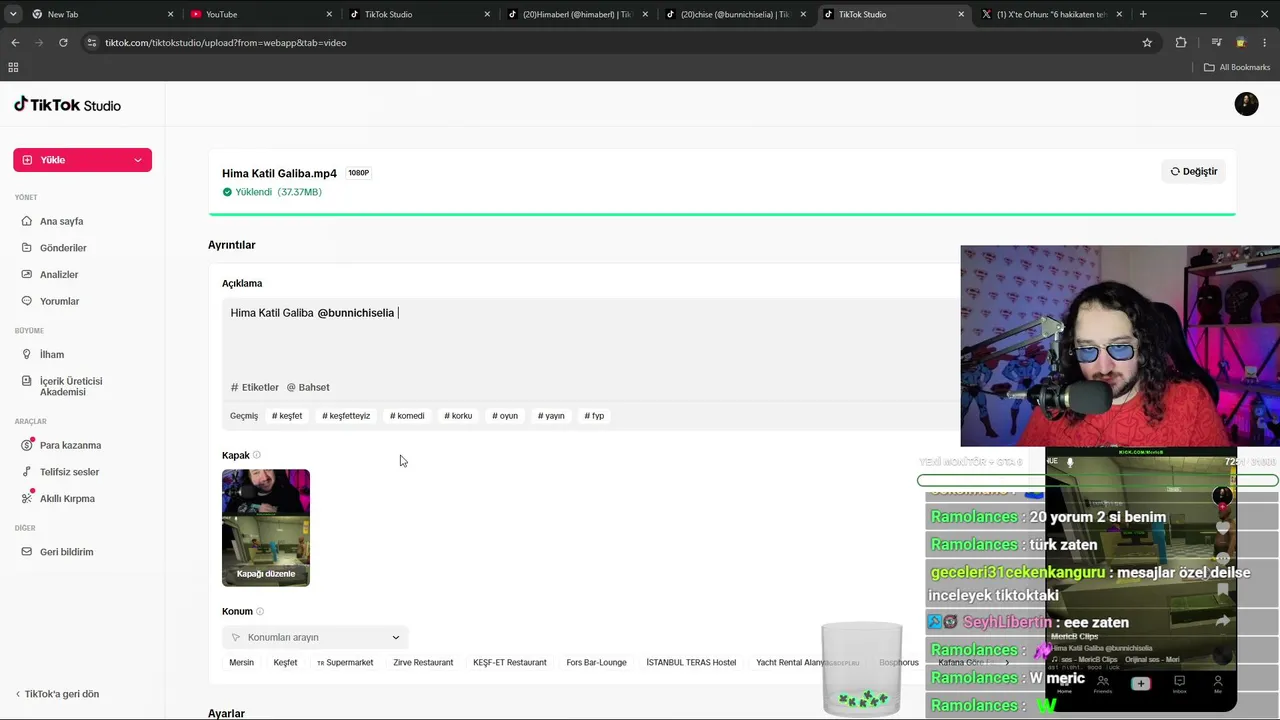This screenshot has width=1280, height=720.
Task: Open the Chrome profile button in toolbar
Action: point(1241,43)
